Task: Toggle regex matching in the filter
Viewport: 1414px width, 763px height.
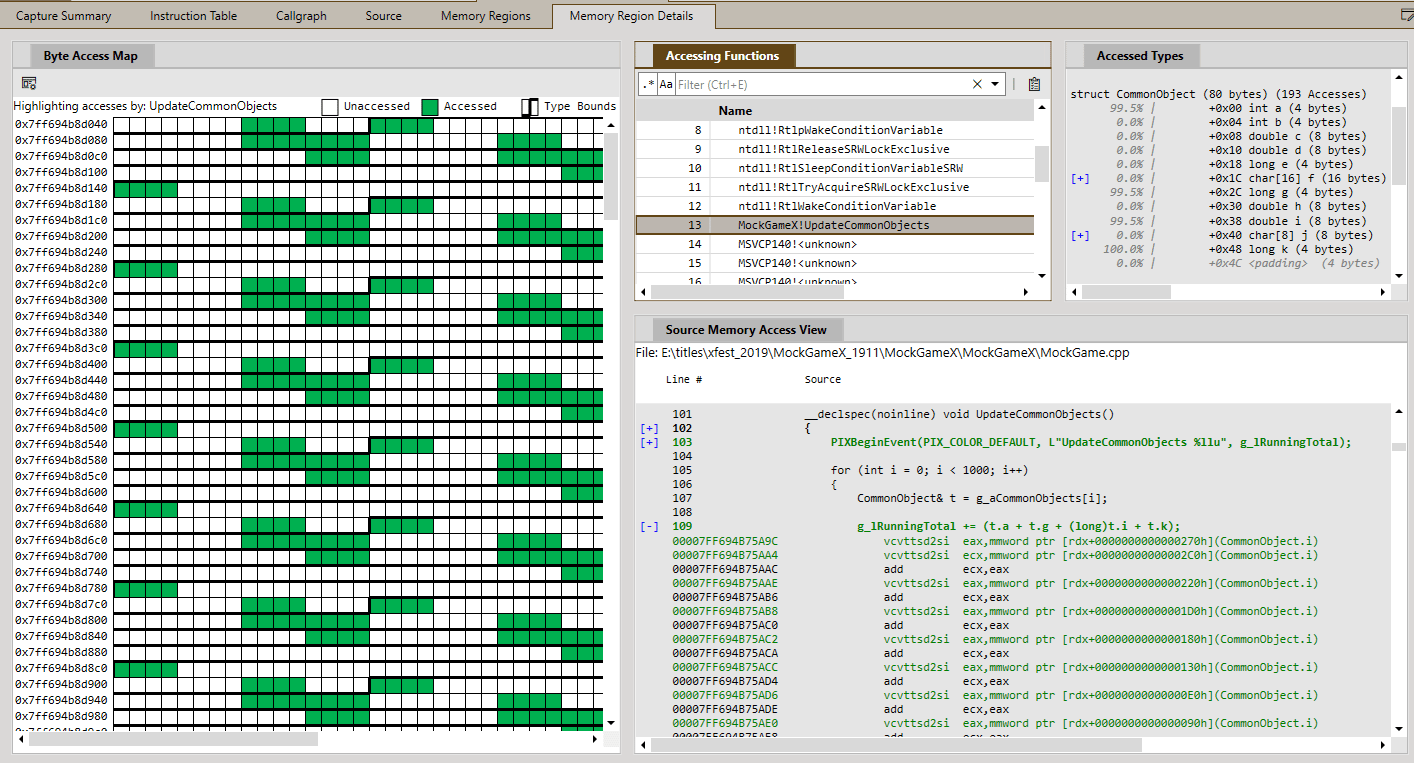Action: [x=648, y=85]
